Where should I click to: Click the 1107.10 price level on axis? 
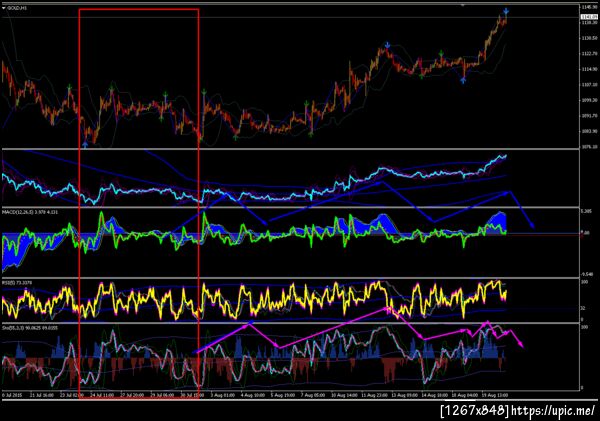[x=589, y=85]
